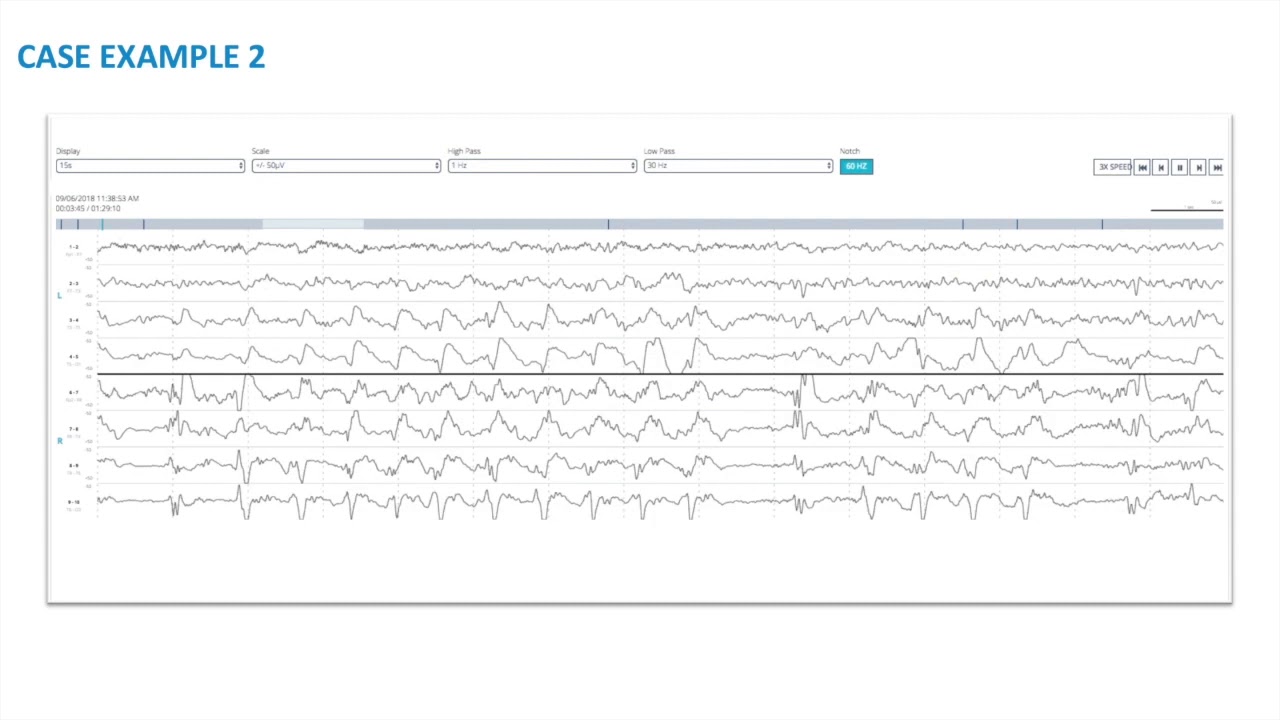Open the High Pass filter dropdown showing 1 Hz
This screenshot has width=1280, height=720.
pyautogui.click(x=542, y=165)
